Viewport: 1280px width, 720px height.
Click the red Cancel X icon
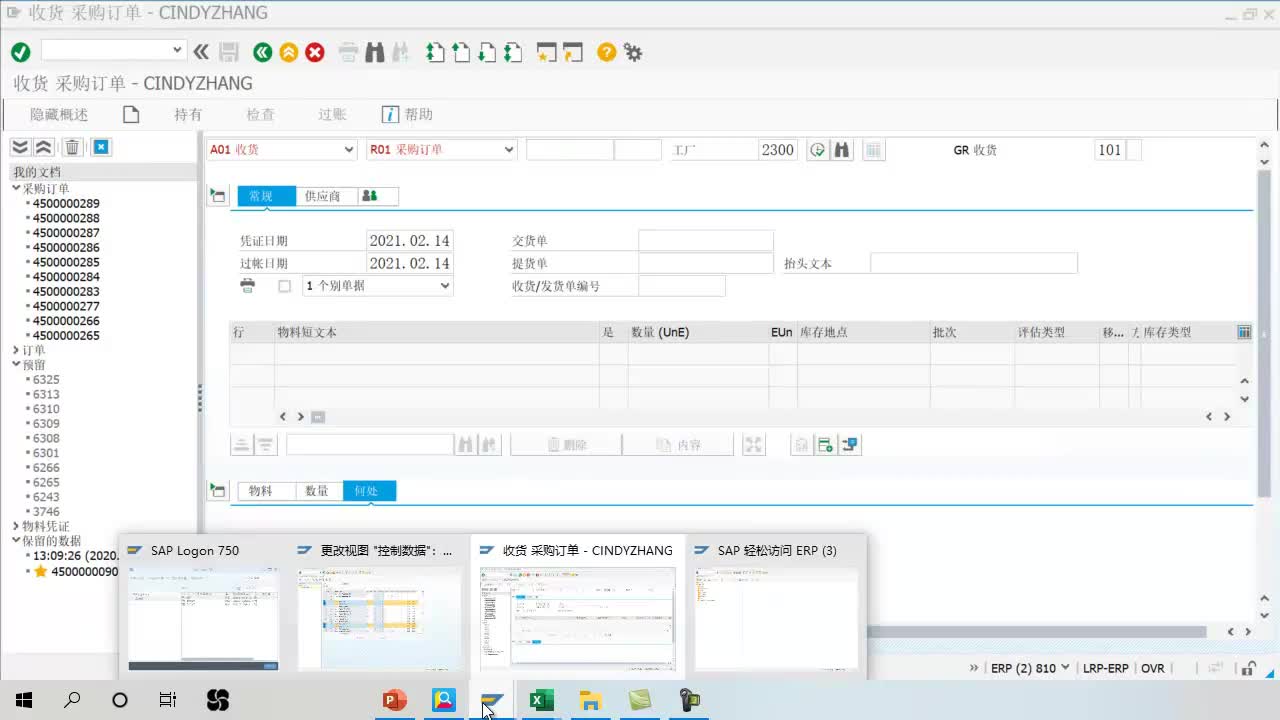314,52
